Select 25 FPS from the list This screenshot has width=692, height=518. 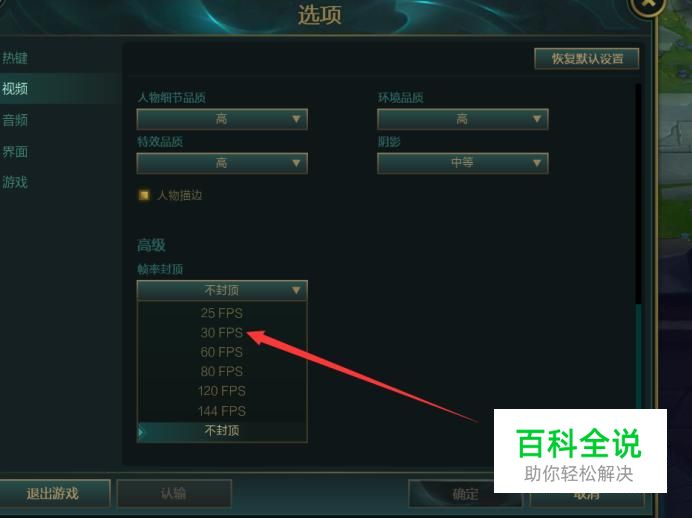222,313
